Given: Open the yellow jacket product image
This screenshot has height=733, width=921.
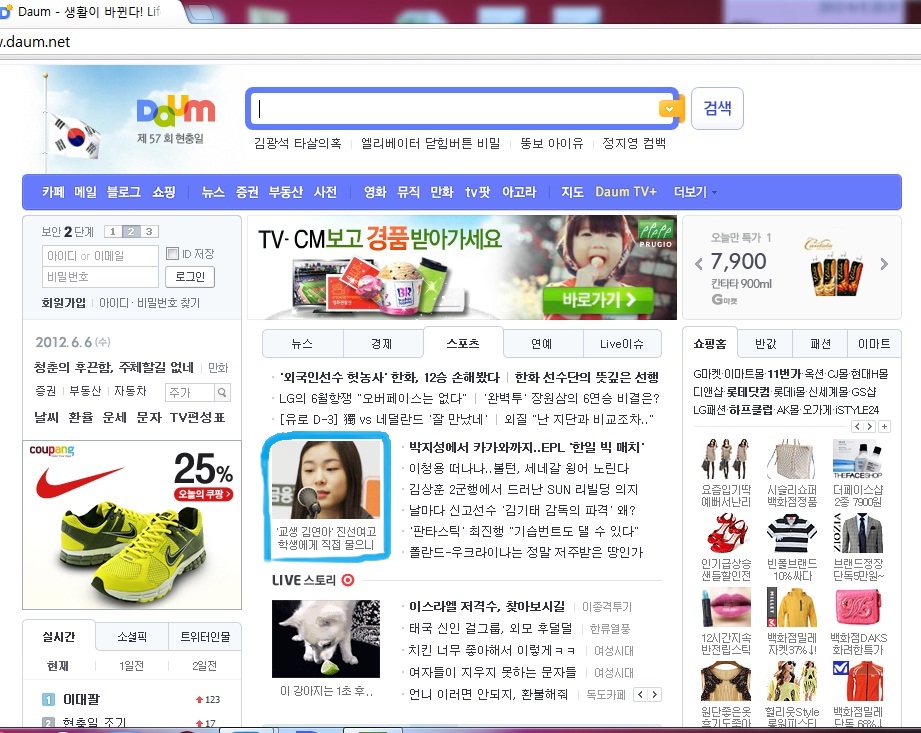Looking at the screenshot, I should tap(793, 608).
